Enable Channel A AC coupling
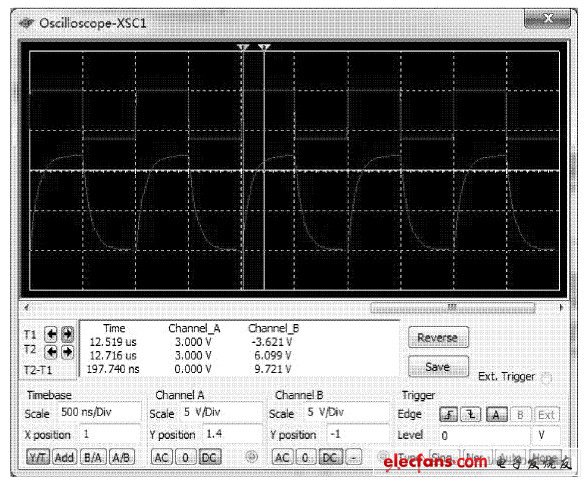 [162, 457]
